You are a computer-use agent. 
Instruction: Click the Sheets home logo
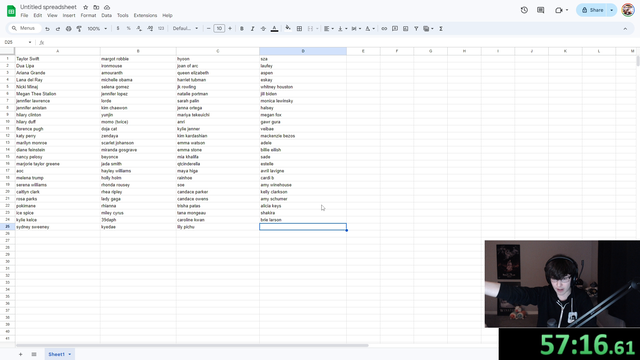[x=11, y=11]
